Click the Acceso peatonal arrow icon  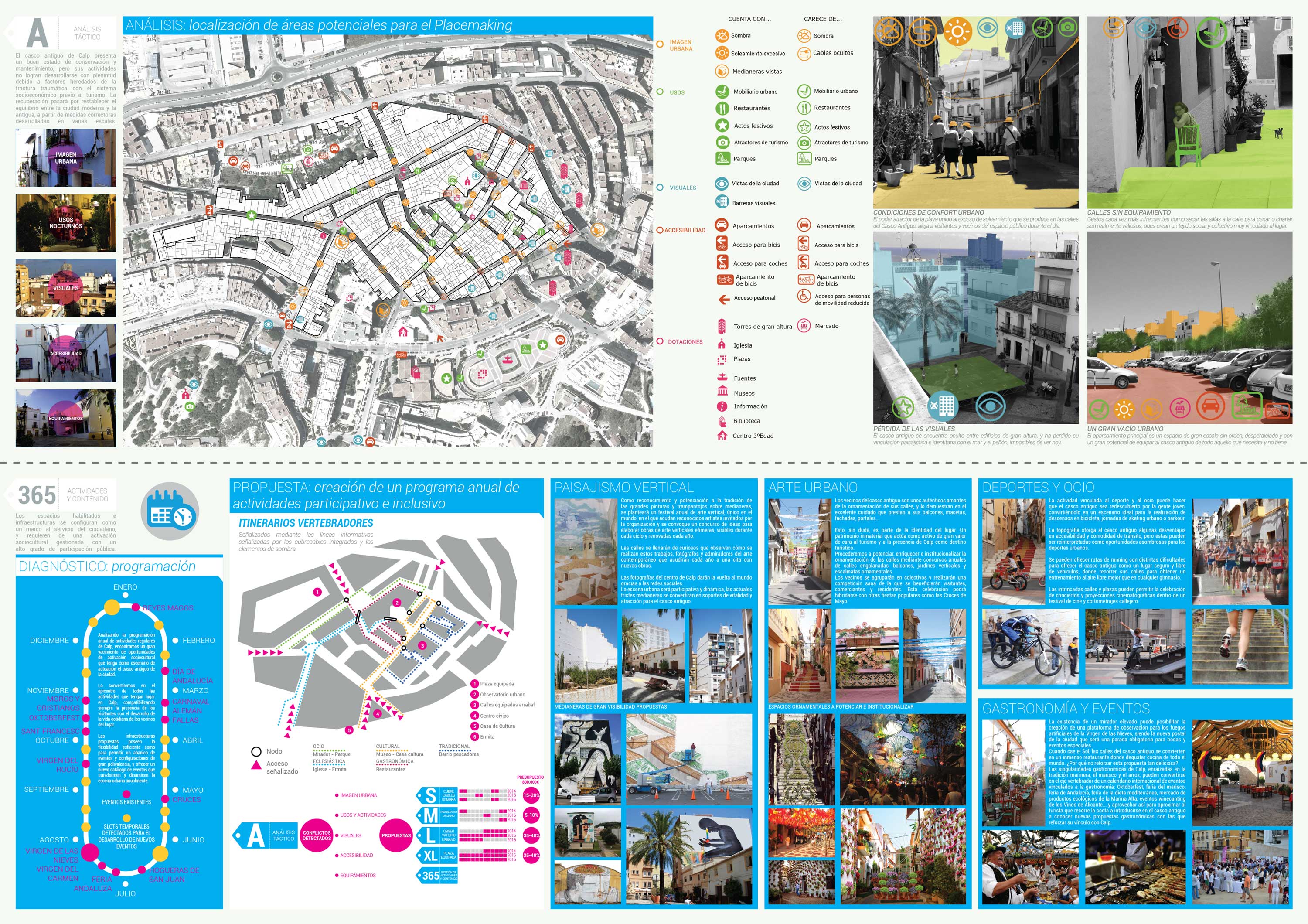(x=723, y=299)
